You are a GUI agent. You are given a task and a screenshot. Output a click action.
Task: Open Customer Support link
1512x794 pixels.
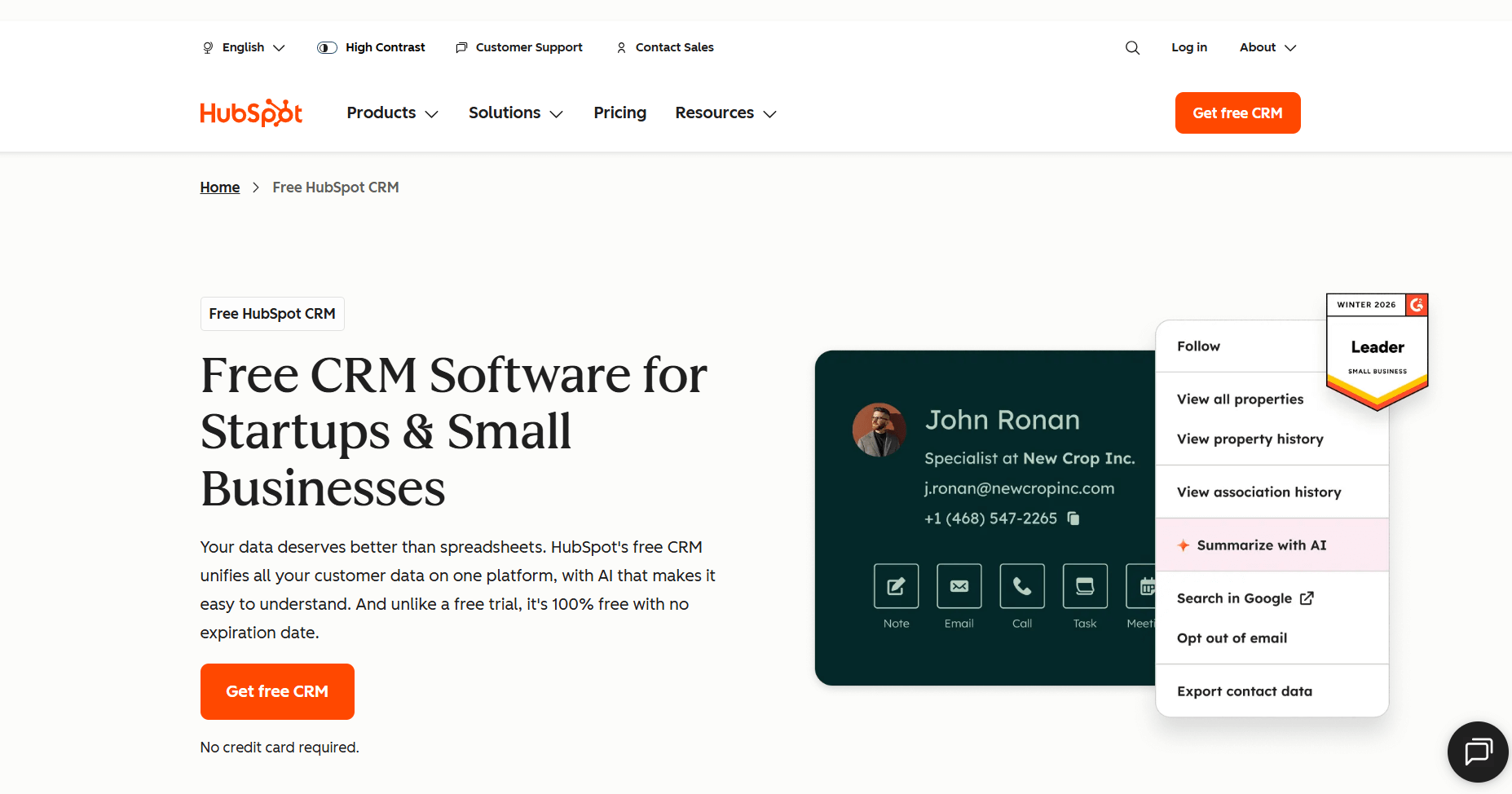pos(519,47)
